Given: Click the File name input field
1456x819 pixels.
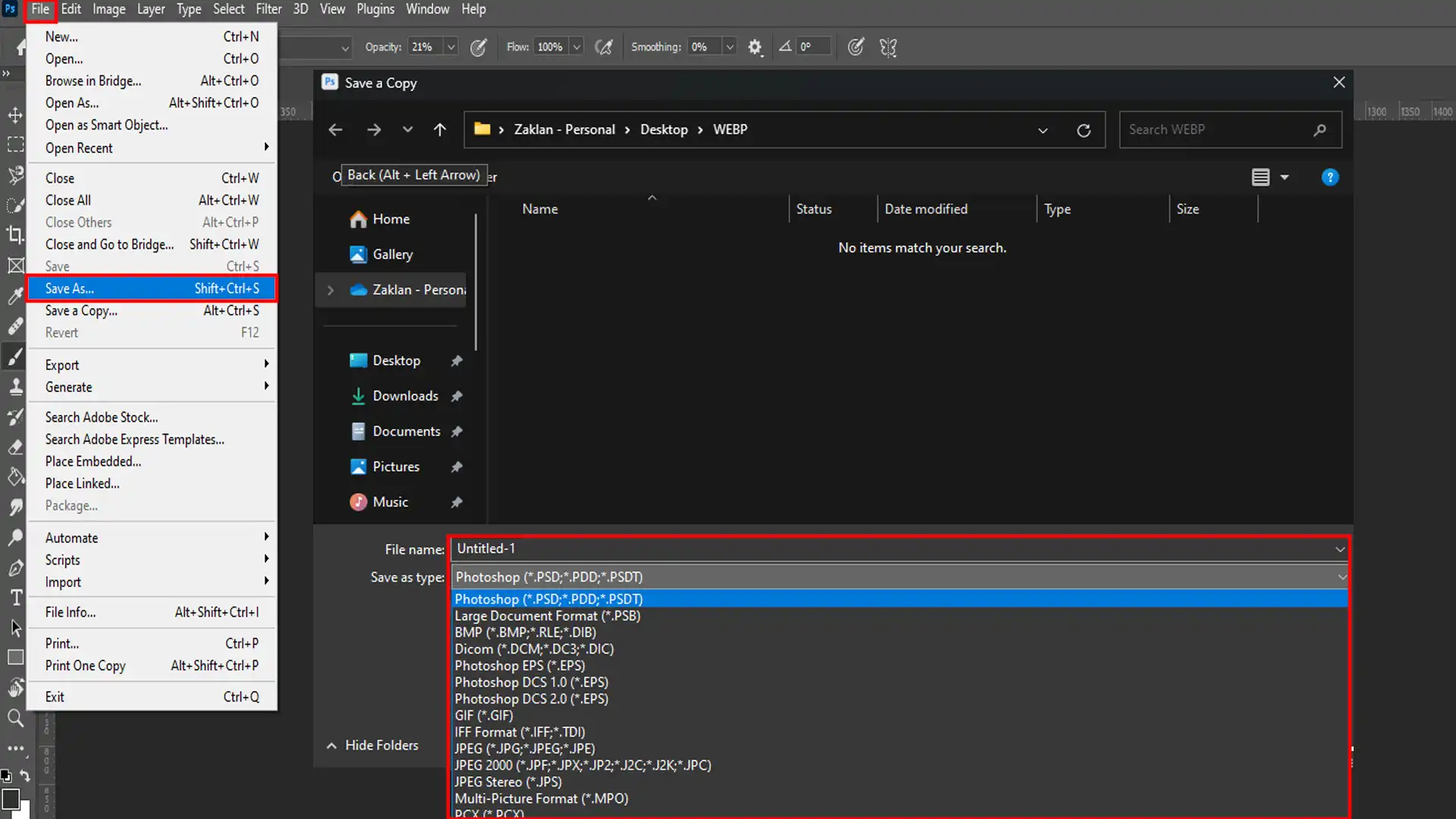Looking at the screenshot, I should click(891, 549).
